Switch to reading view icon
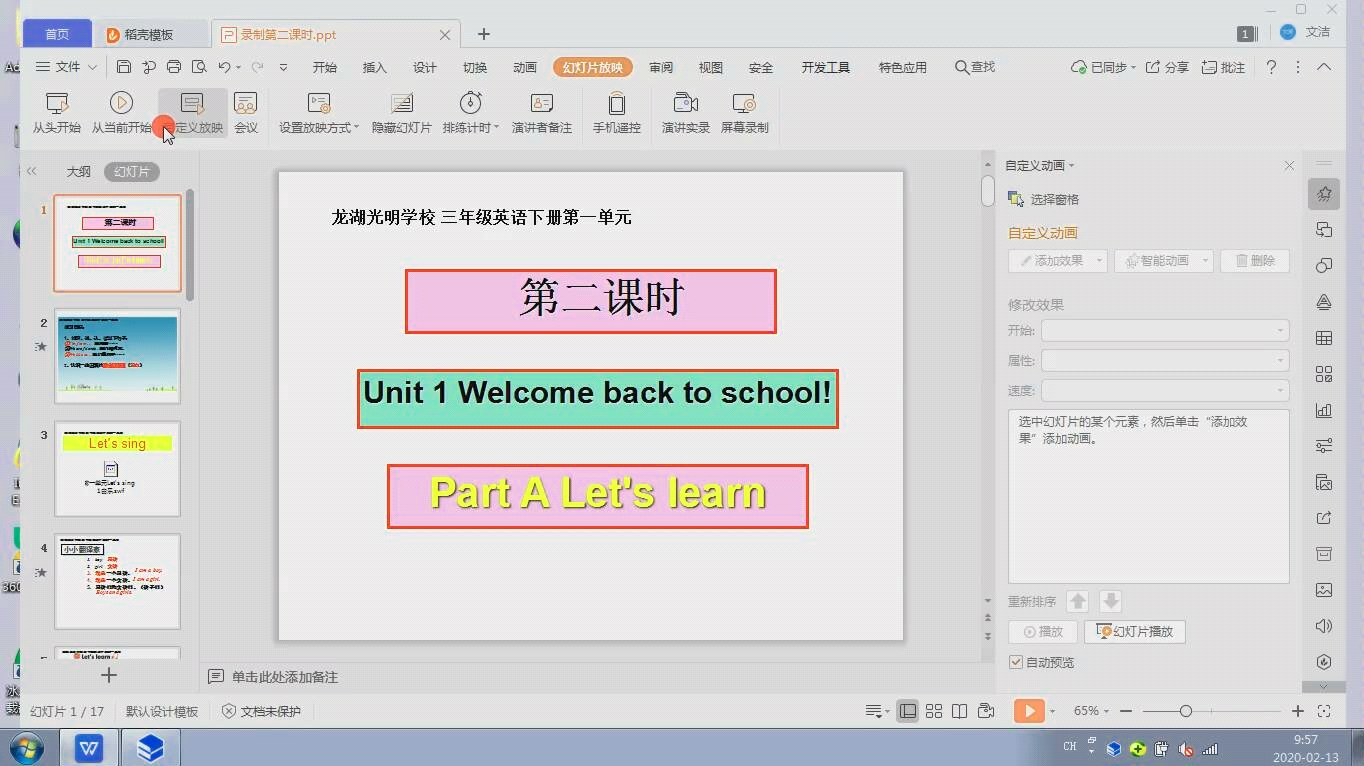Screen dimensions: 1364x766 [x=959, y=711]
